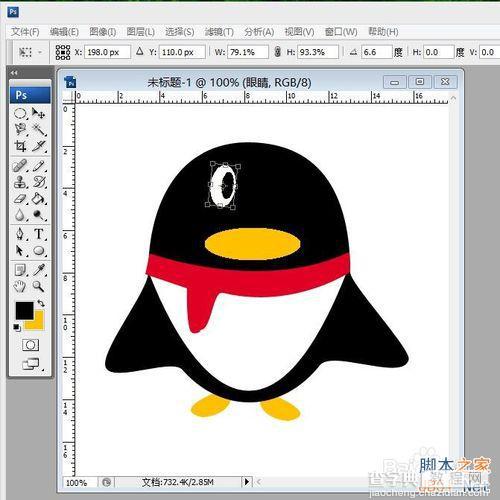
Task: Click the background yellow color swatch
Action: 38,324
